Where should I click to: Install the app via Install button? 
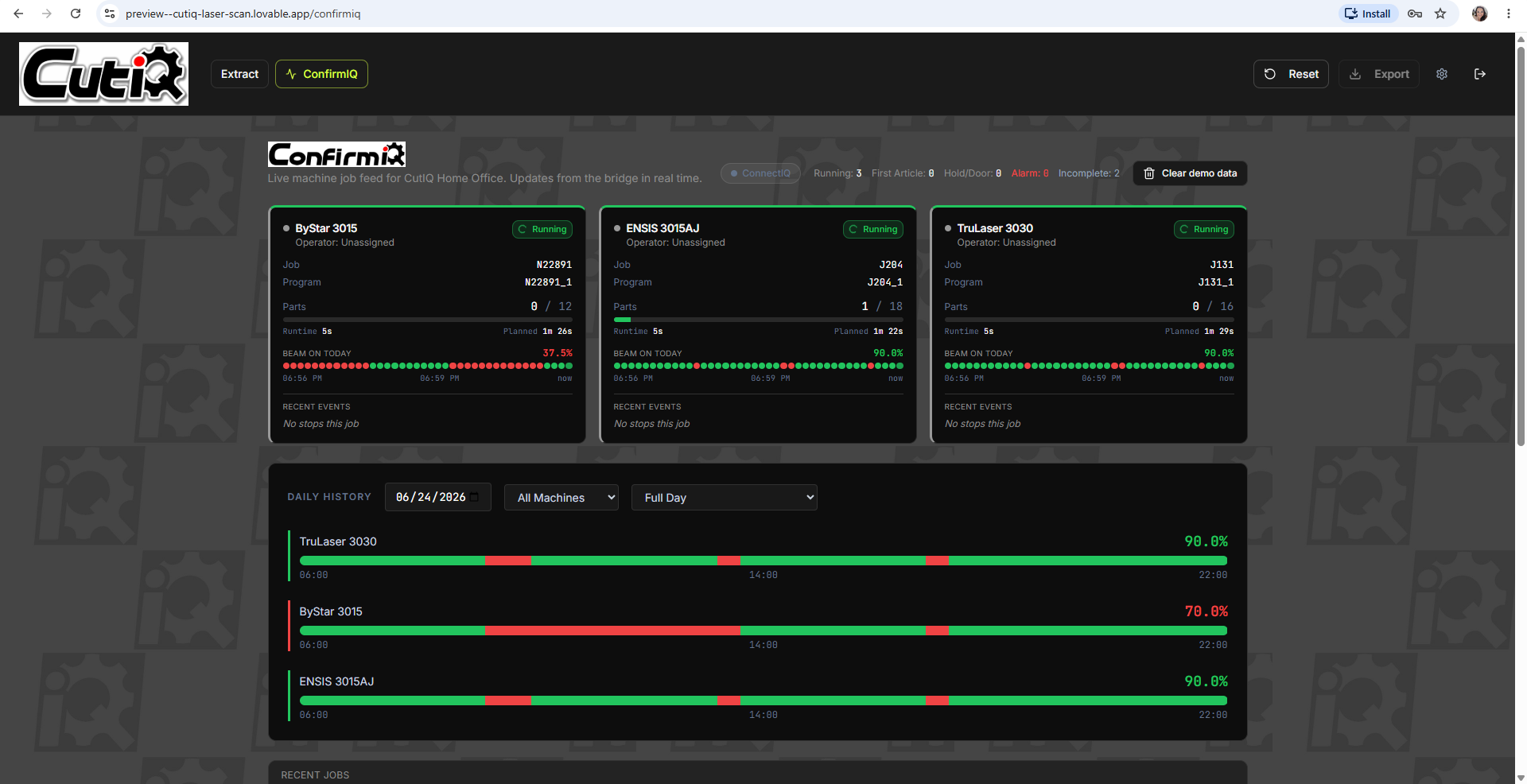[x=1368, y=14]
